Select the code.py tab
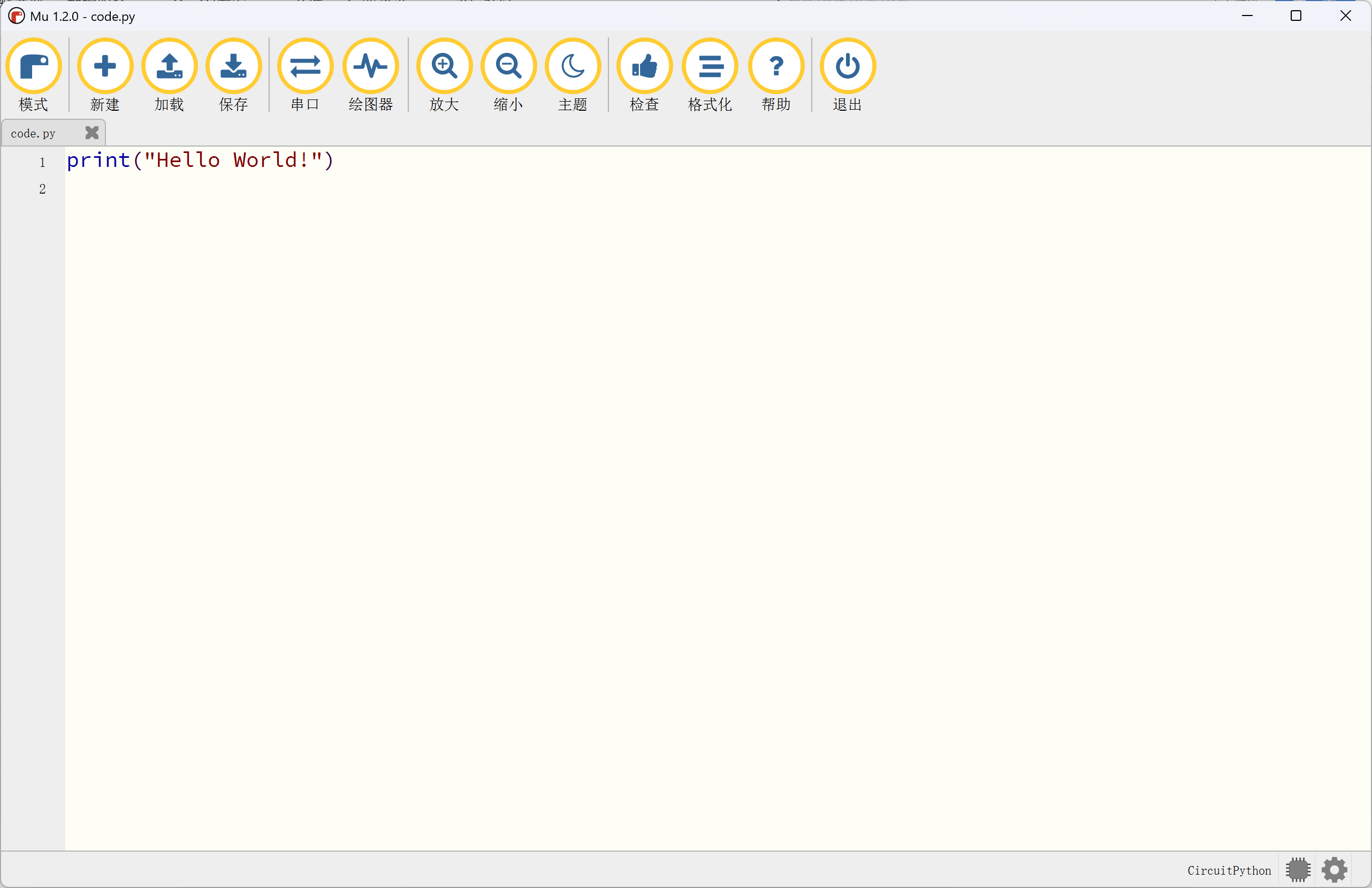The image size is (1372, 888). pos(33,134)
